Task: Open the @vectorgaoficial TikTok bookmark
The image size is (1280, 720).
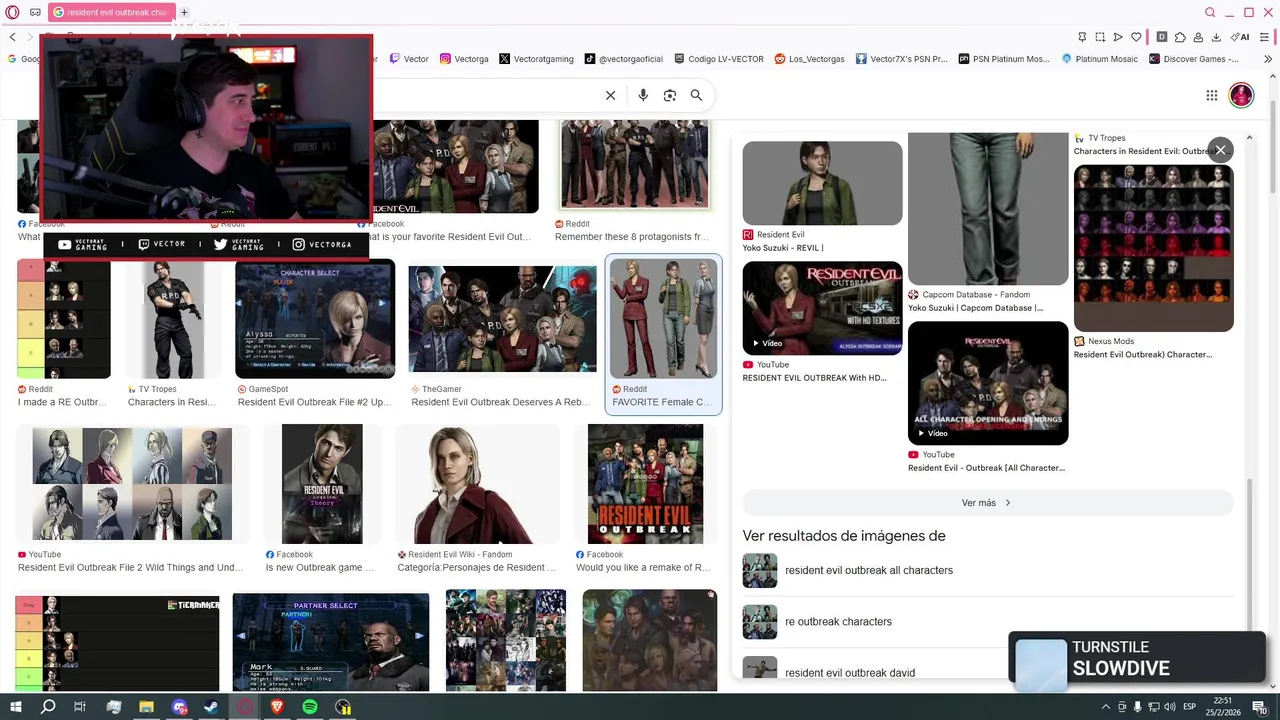Action: [x=624, y=59]
